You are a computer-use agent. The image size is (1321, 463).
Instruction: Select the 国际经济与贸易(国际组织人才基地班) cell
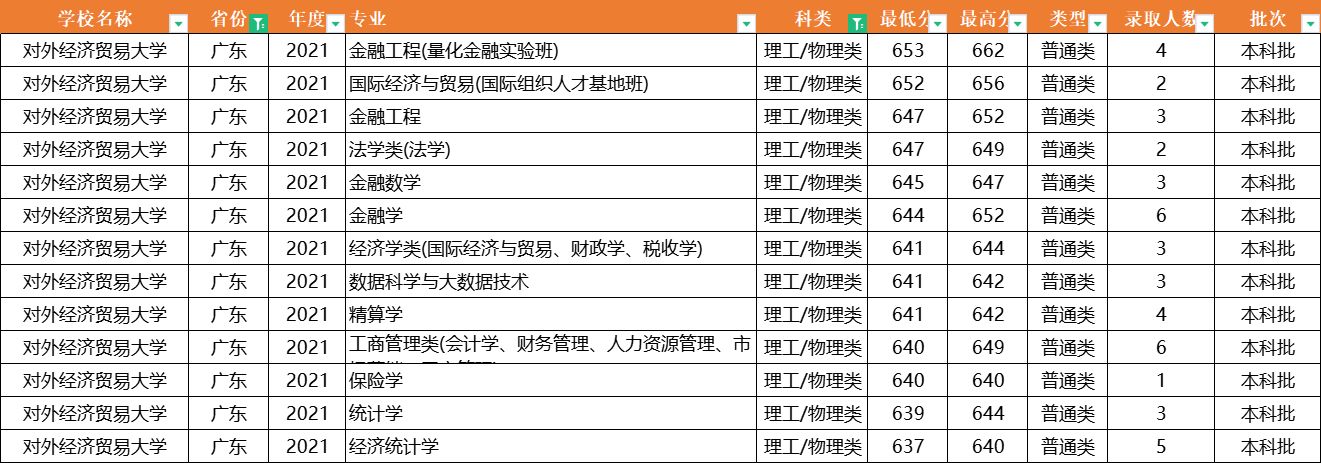coord(551,84)
